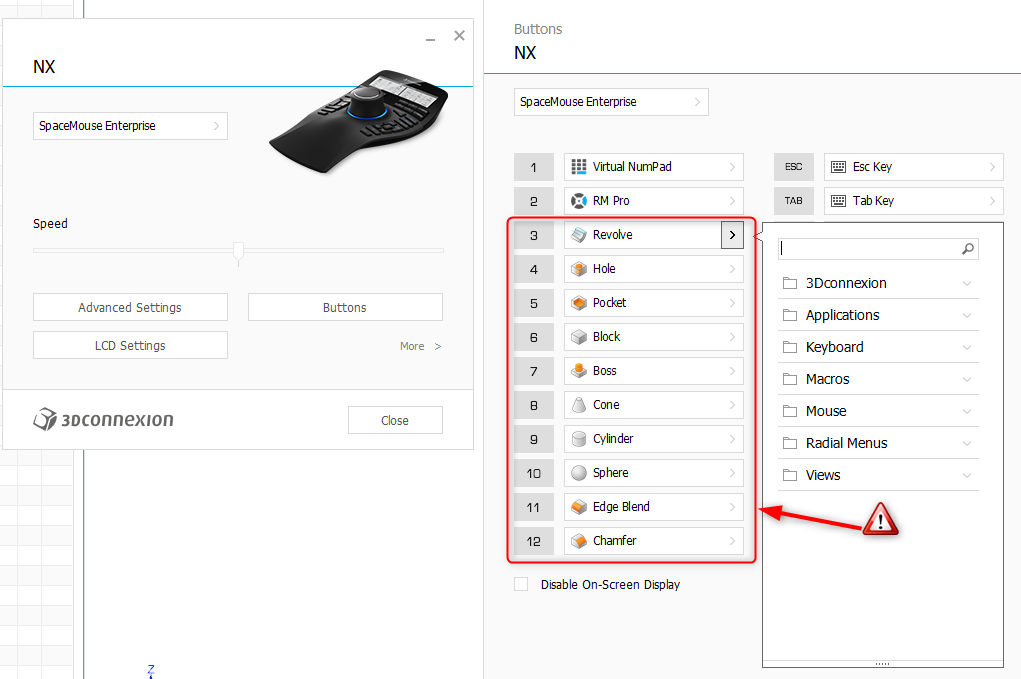Select the ESC button label
Screen dimensions: 1021x679
point(793,167)
